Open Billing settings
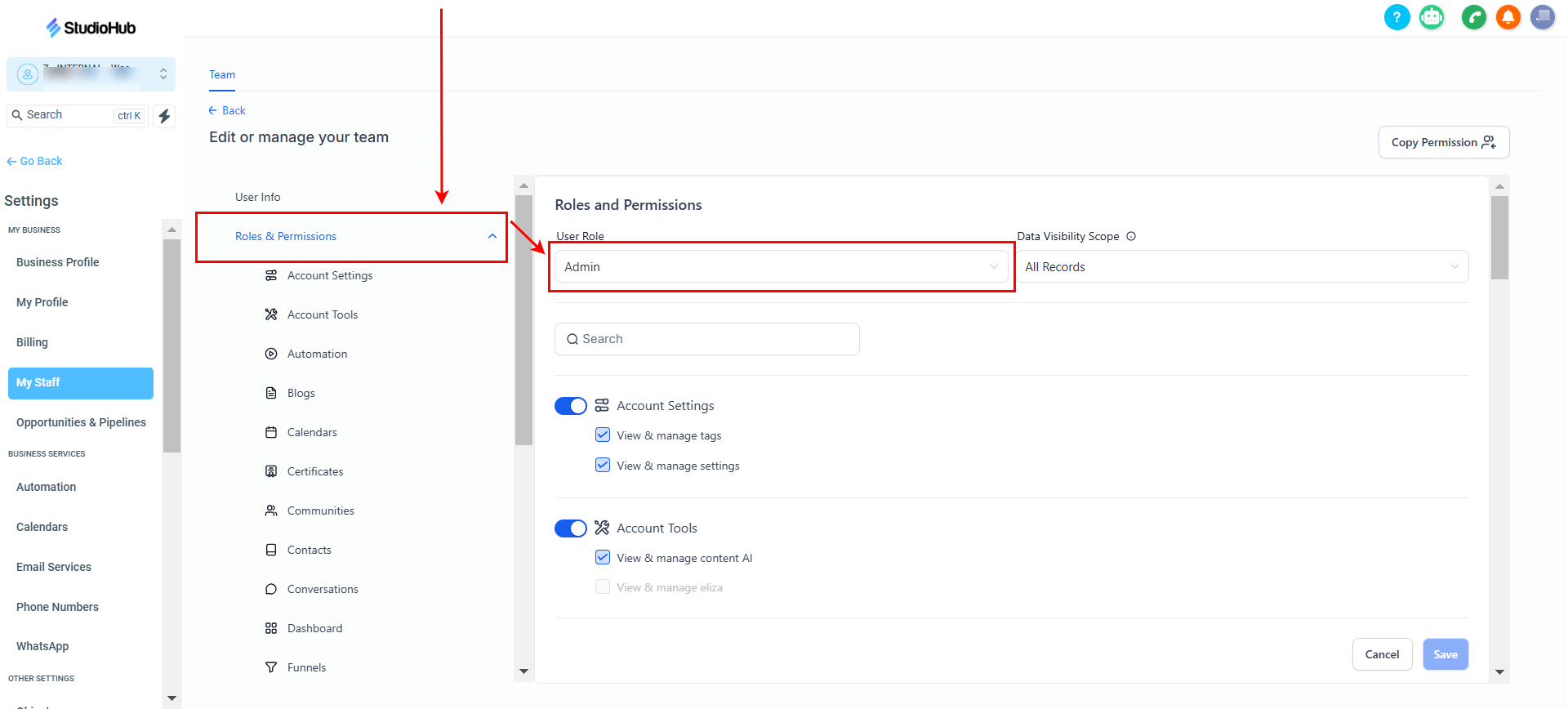The width and height of the screenshot is (1568, 709). (32, 342)
